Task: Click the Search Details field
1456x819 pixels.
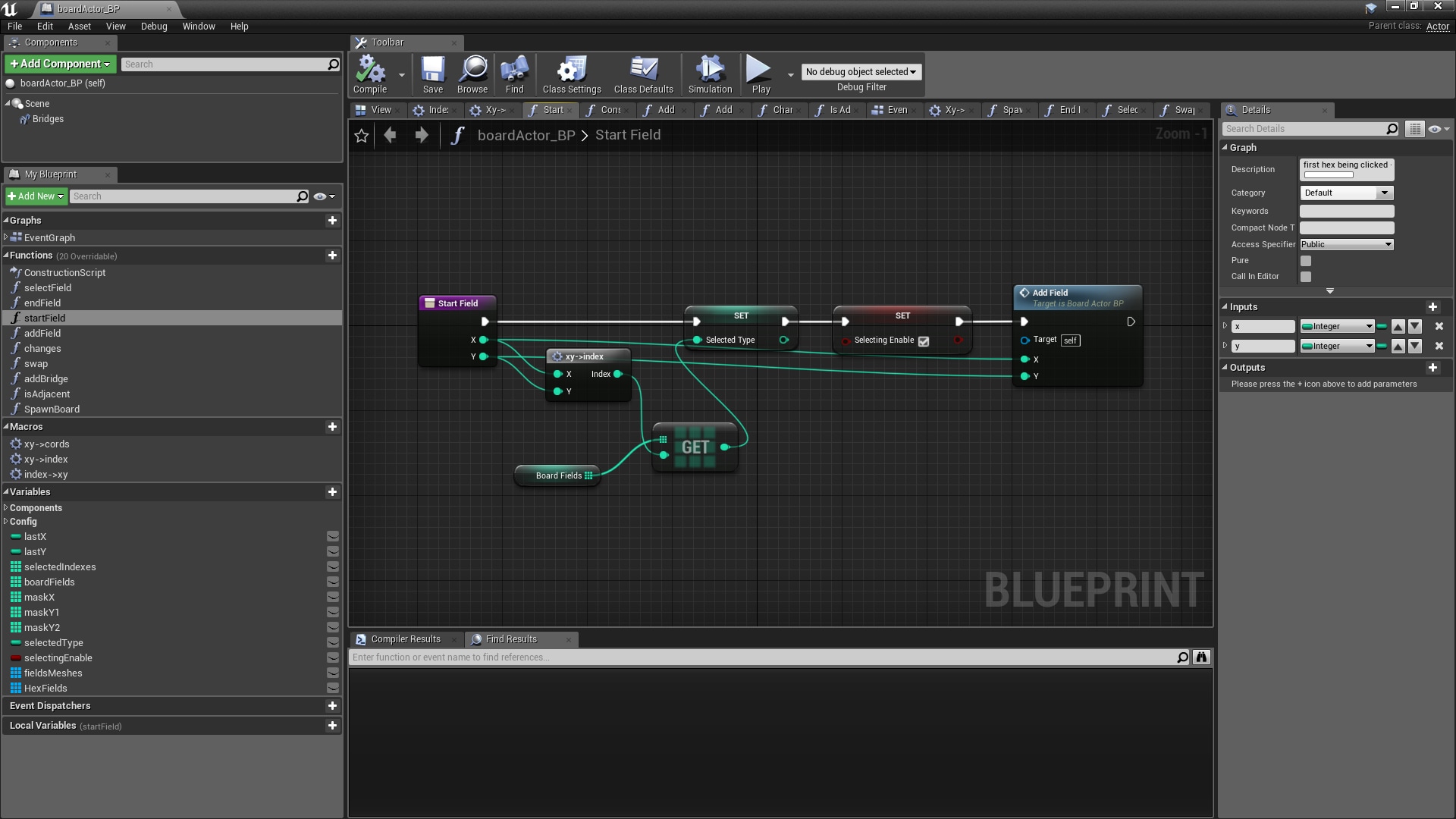Action: pos(1304,128)
